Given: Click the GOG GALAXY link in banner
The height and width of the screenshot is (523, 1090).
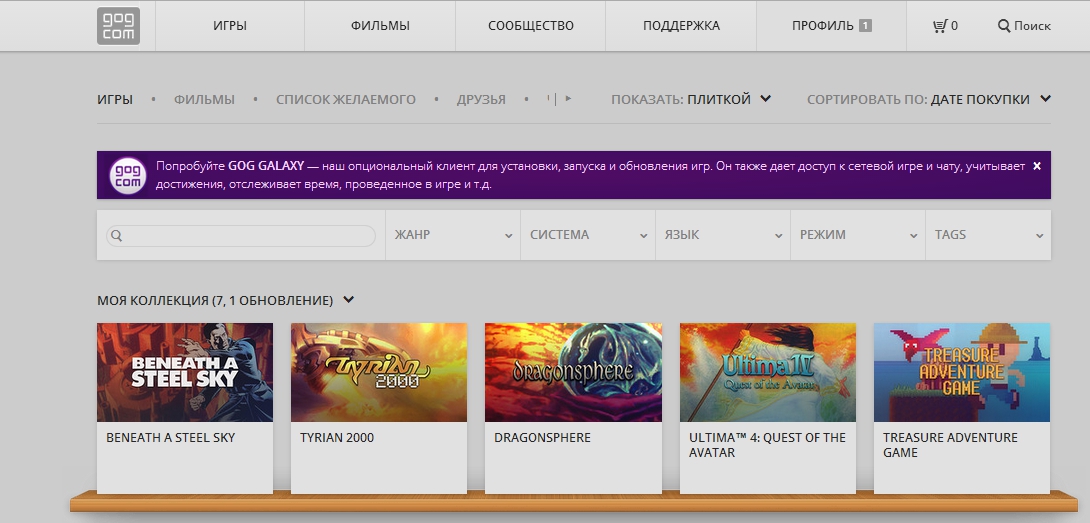Looking at the screenshot, I should (x=266, y=166).
